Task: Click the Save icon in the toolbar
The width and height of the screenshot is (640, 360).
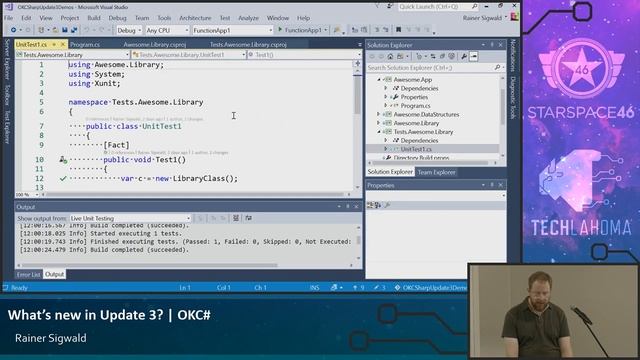Action: point(64,30)
